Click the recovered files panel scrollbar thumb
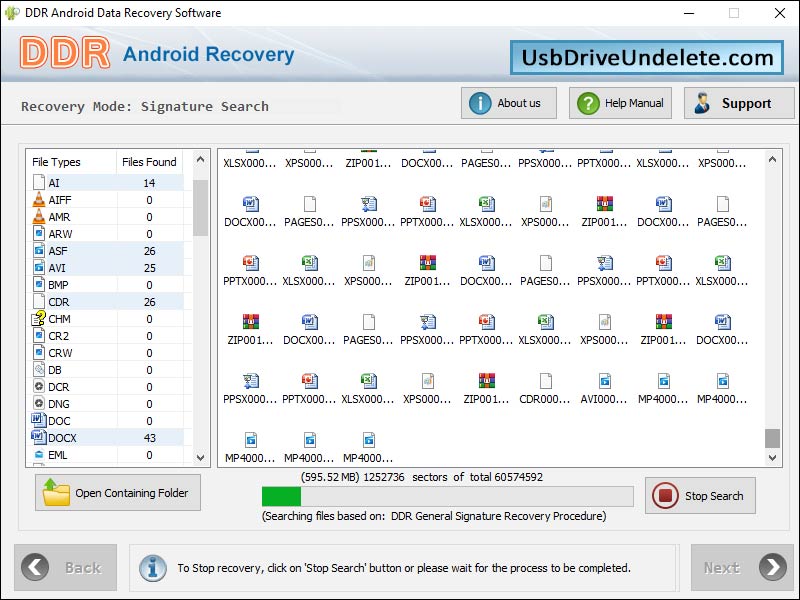The width and height of the screenshot is (800, 600). [772, 438]
